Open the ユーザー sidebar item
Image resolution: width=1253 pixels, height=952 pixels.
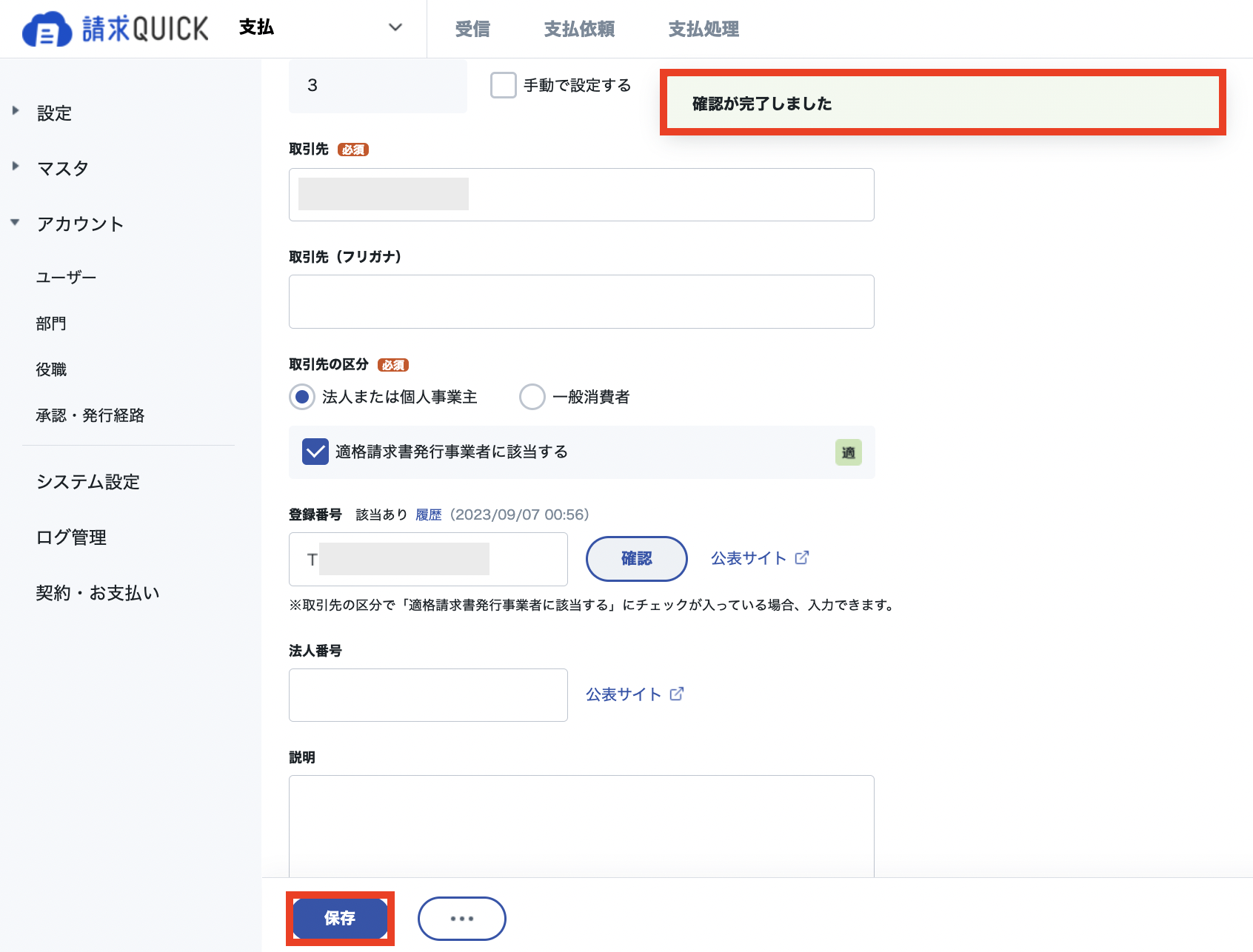point(66,277)
